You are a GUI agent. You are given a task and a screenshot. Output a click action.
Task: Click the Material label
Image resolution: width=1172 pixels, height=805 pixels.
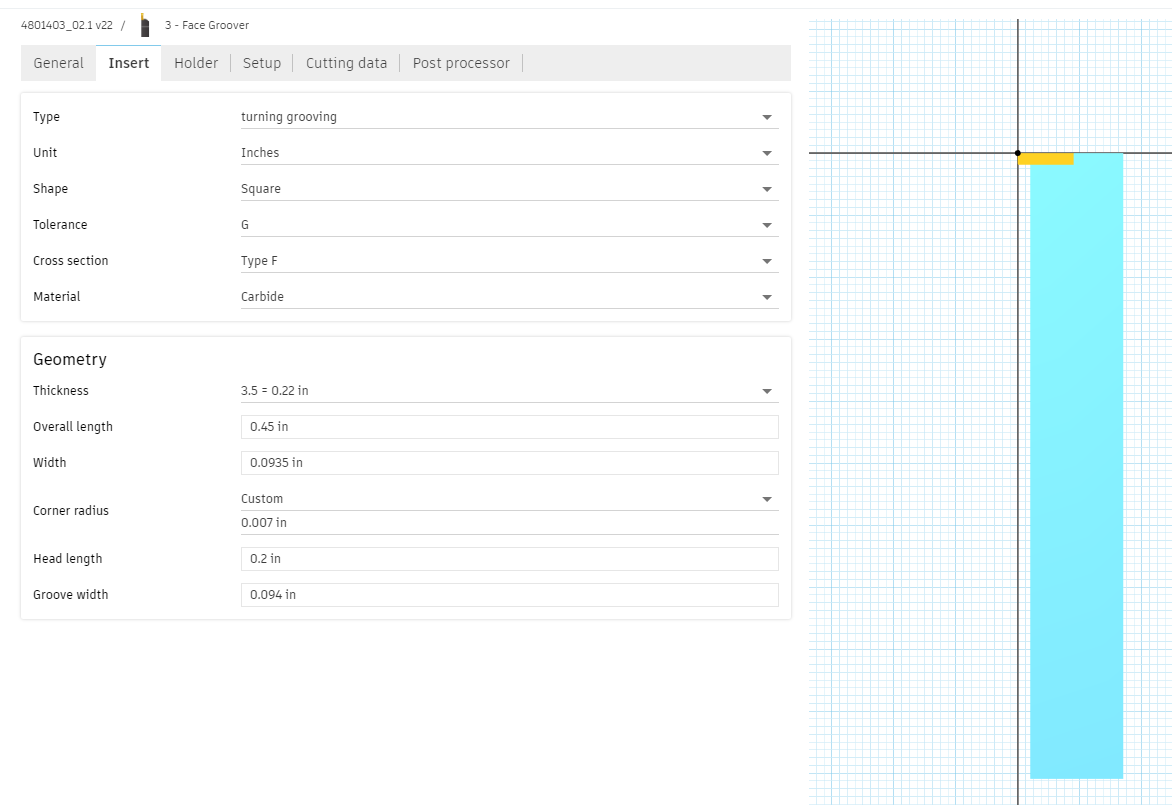point(56,296)
